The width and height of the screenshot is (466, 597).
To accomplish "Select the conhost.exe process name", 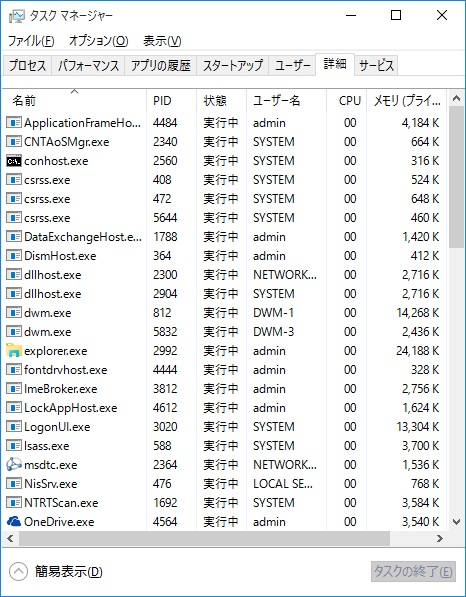I will pos(56,161).
